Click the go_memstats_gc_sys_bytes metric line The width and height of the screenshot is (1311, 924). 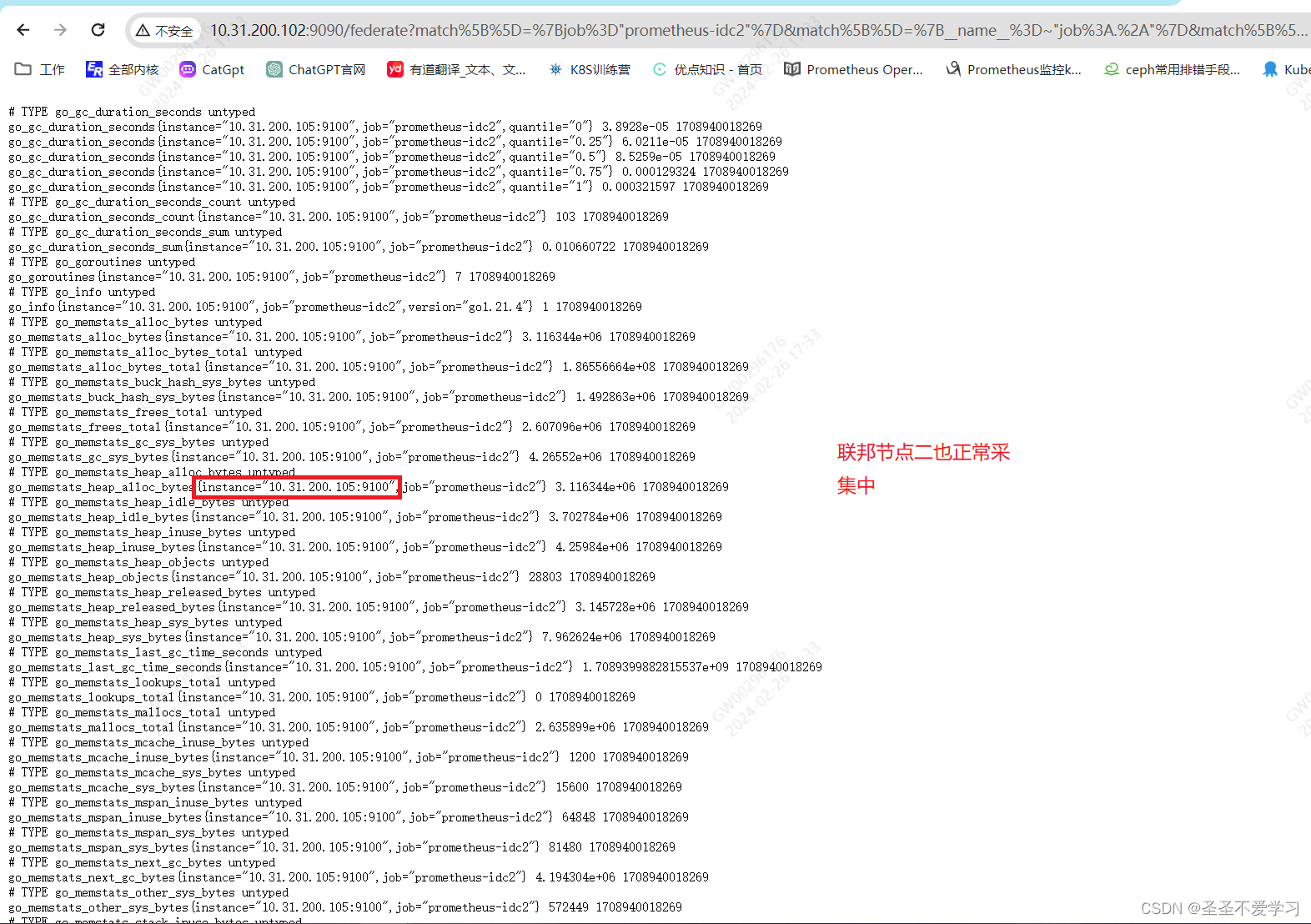pyautogui.click(x=352, y=457)
